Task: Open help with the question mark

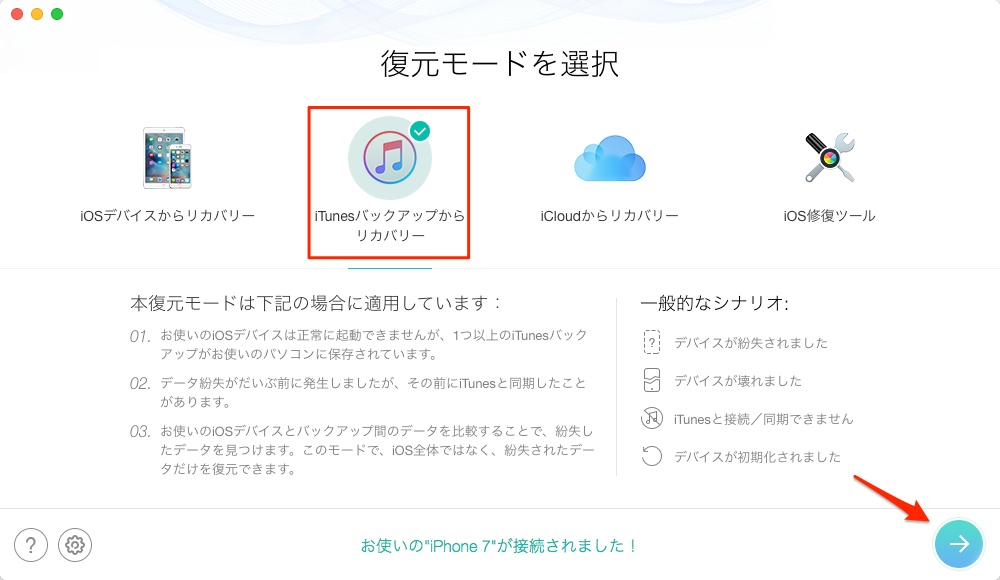Action: pos(31,545)
